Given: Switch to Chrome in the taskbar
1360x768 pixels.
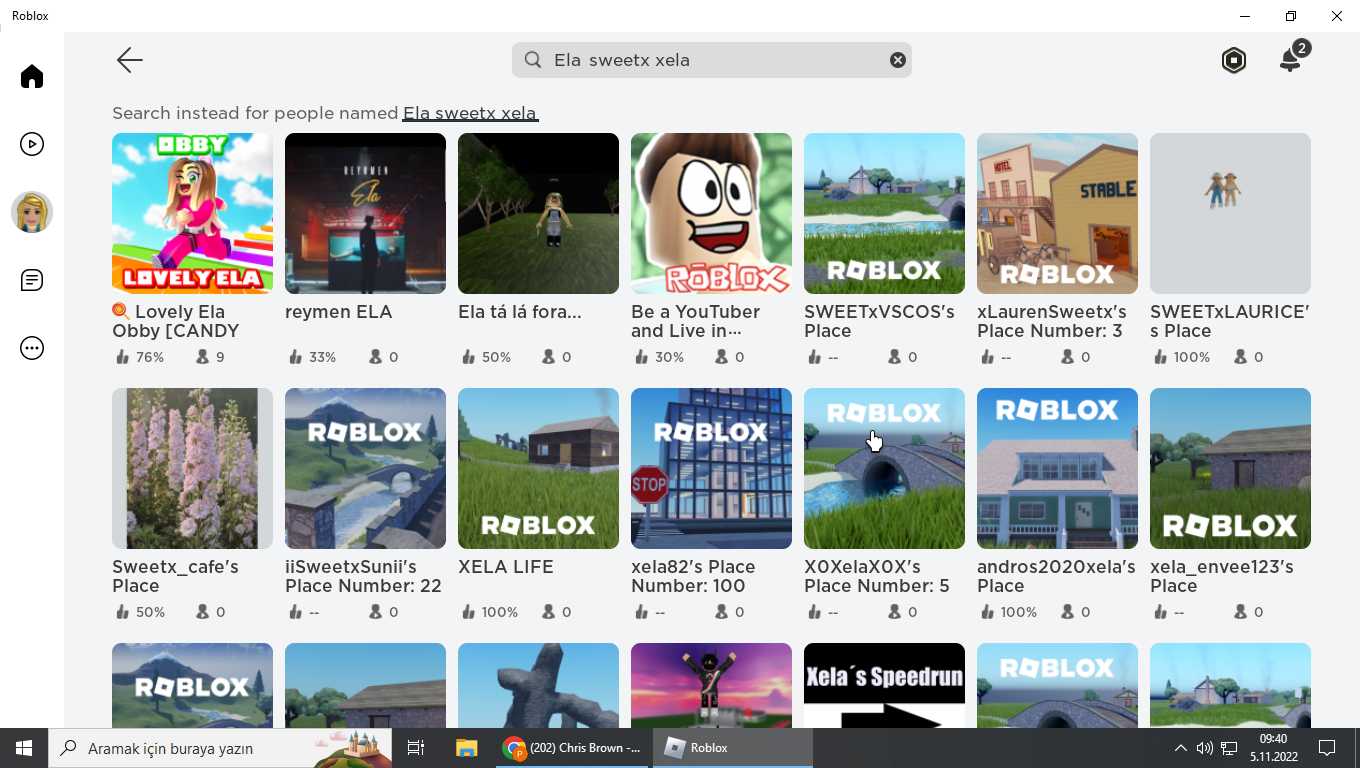Looking at the screenshot, I should (573, 748).
